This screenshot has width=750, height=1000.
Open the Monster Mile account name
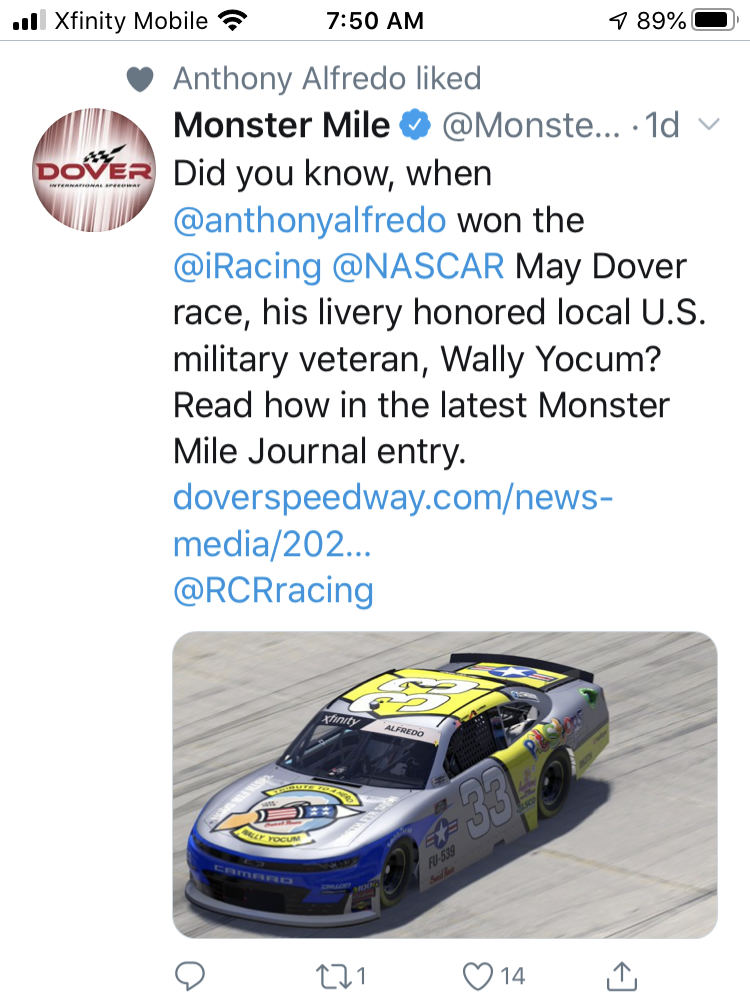281,126
